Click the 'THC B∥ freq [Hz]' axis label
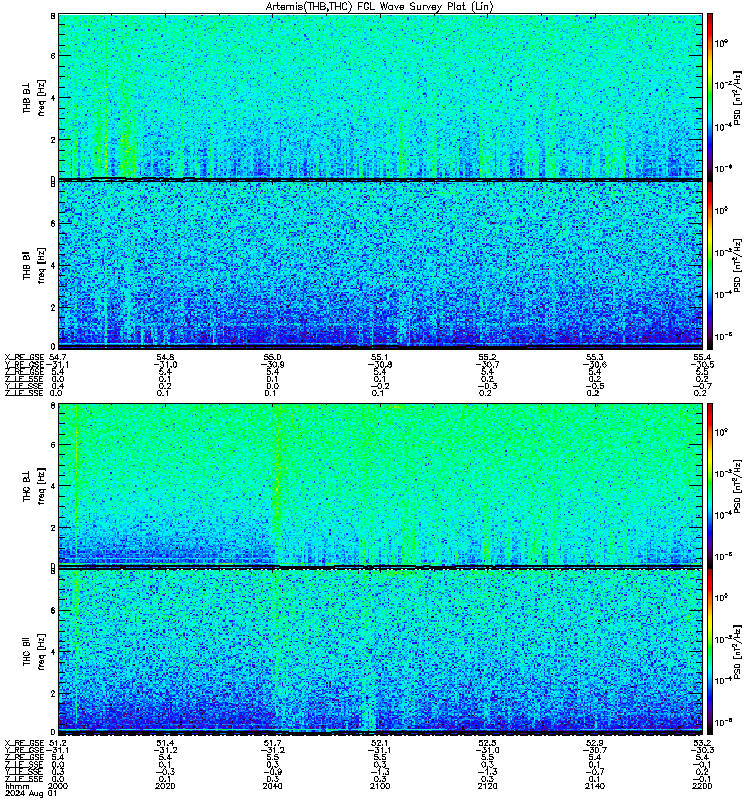750x800 pixels. pos(34,652)
